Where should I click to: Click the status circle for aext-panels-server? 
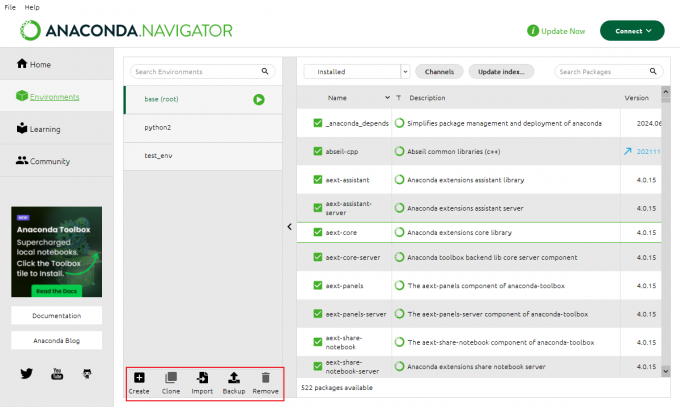click(x=399, y=314)
